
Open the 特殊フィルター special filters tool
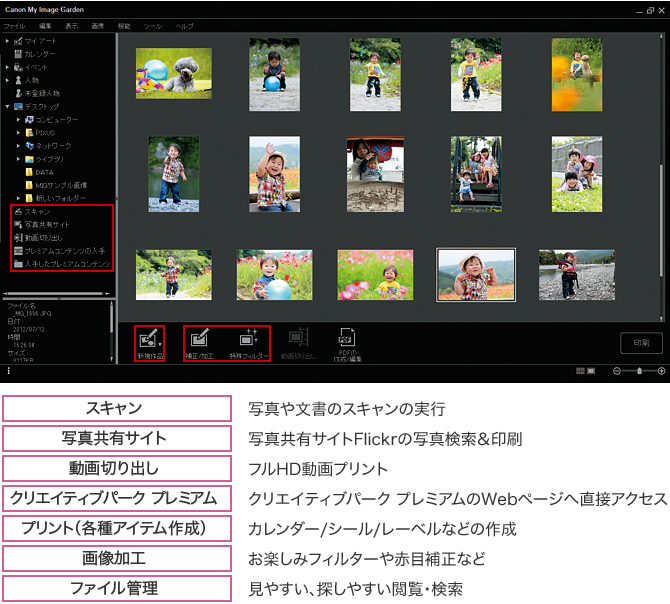point(248,340)
